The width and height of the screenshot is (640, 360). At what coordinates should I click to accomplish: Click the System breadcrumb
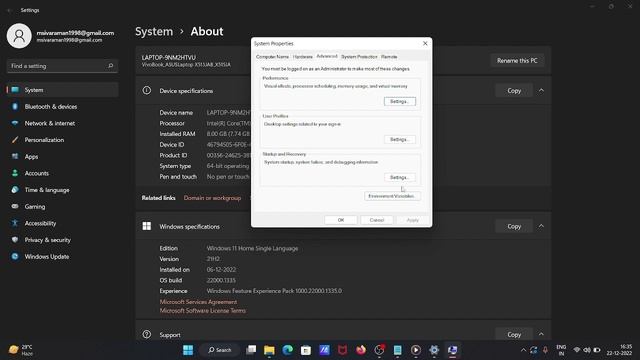[154, 31]
